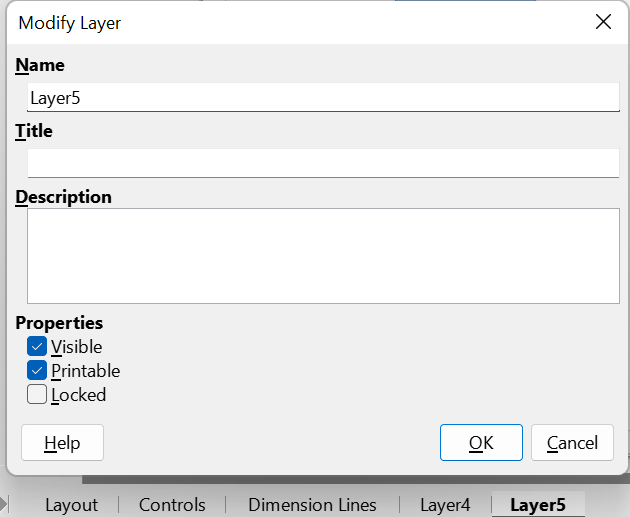Switch to the Layout layer tab
The width and height of the screenshot is (630, 517).
coord(72,505)
